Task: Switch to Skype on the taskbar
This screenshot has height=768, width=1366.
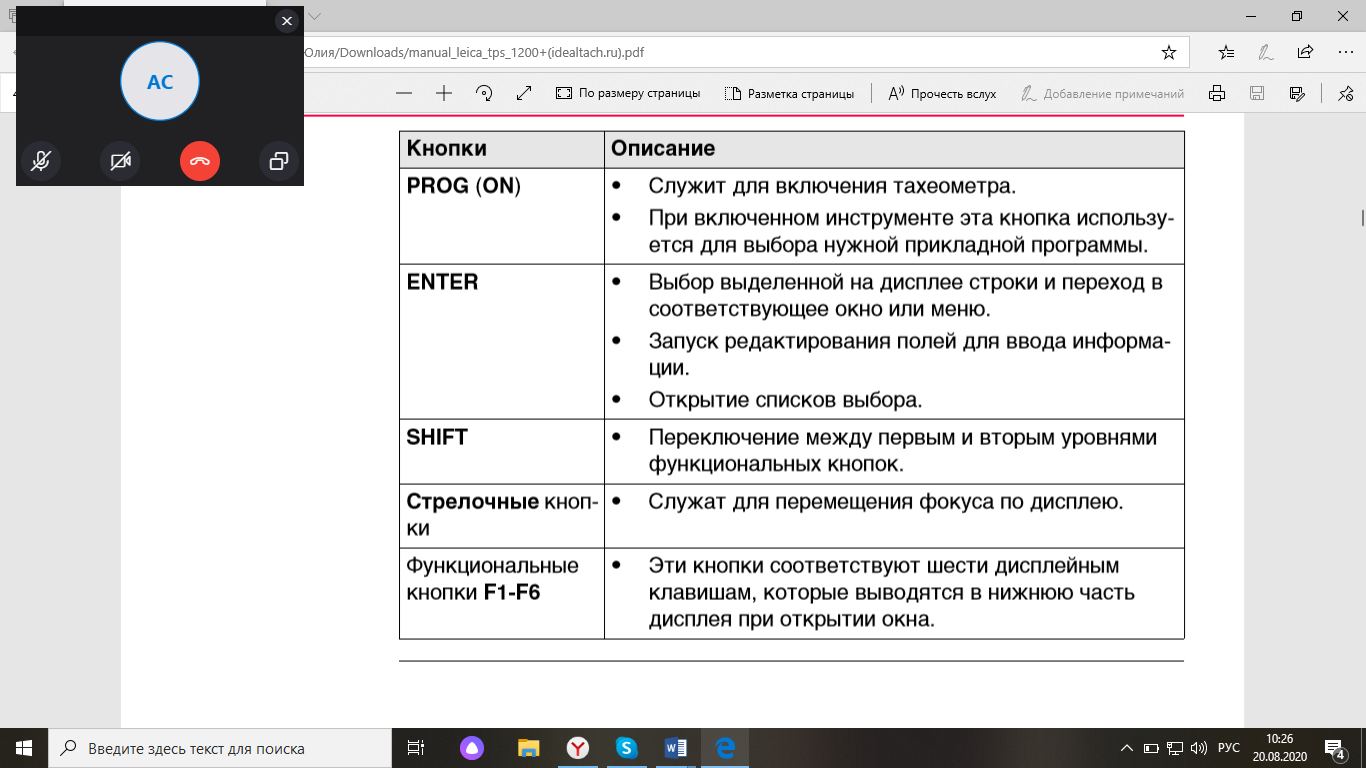Action: [627, 748]
